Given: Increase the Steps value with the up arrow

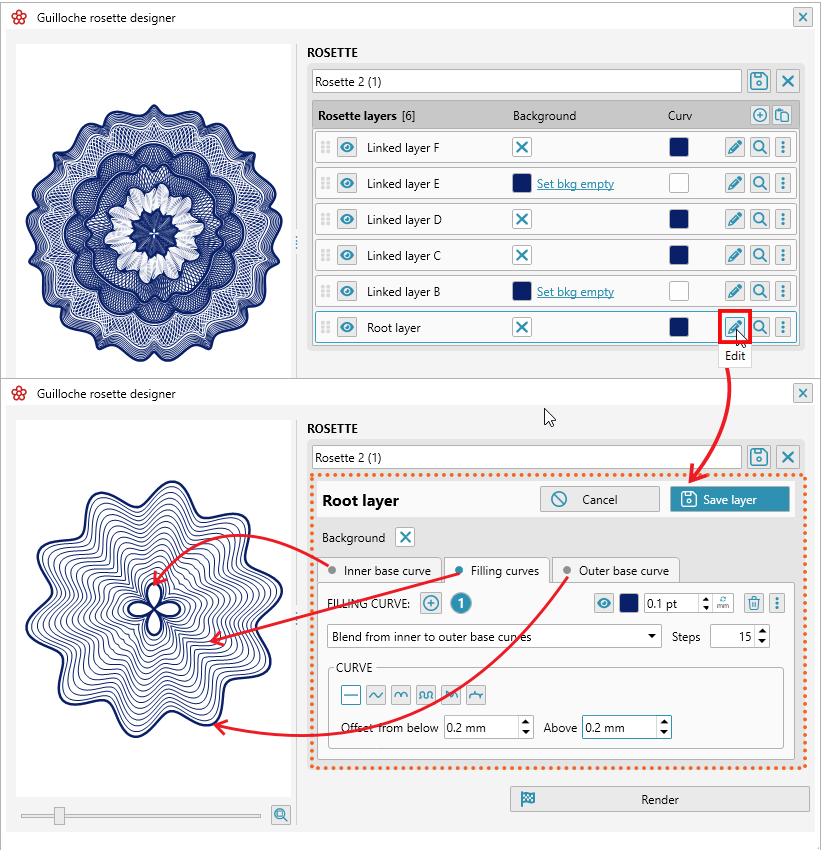Looking at the screenshot, I should [762, 631].
